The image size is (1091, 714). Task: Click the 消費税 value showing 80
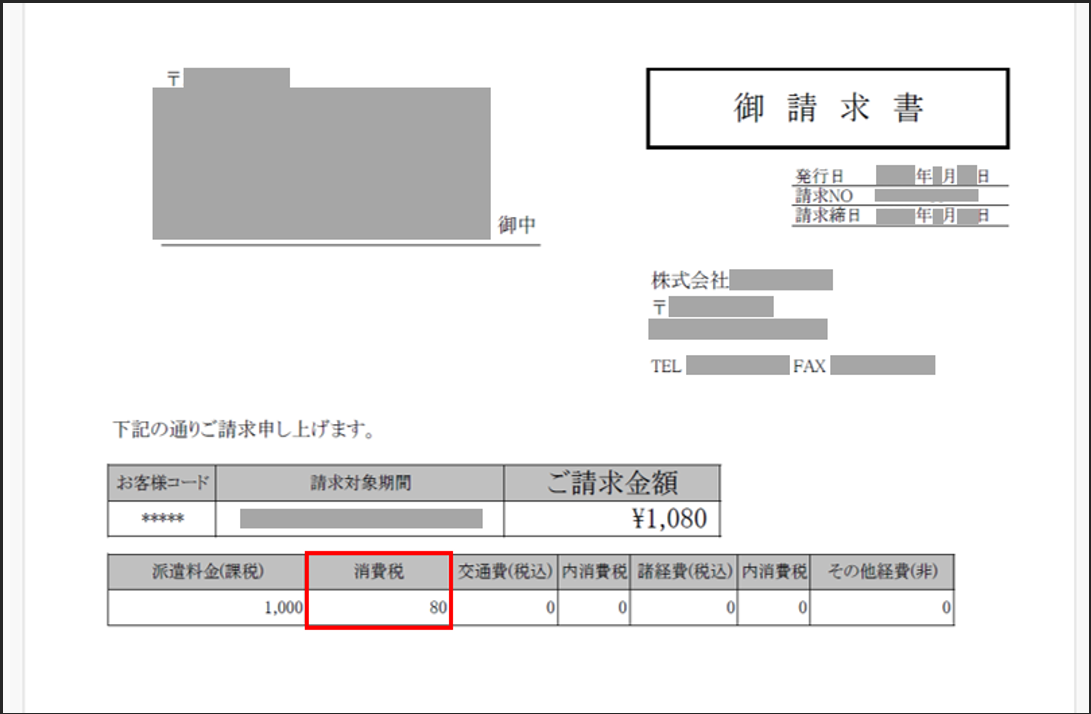420,607
